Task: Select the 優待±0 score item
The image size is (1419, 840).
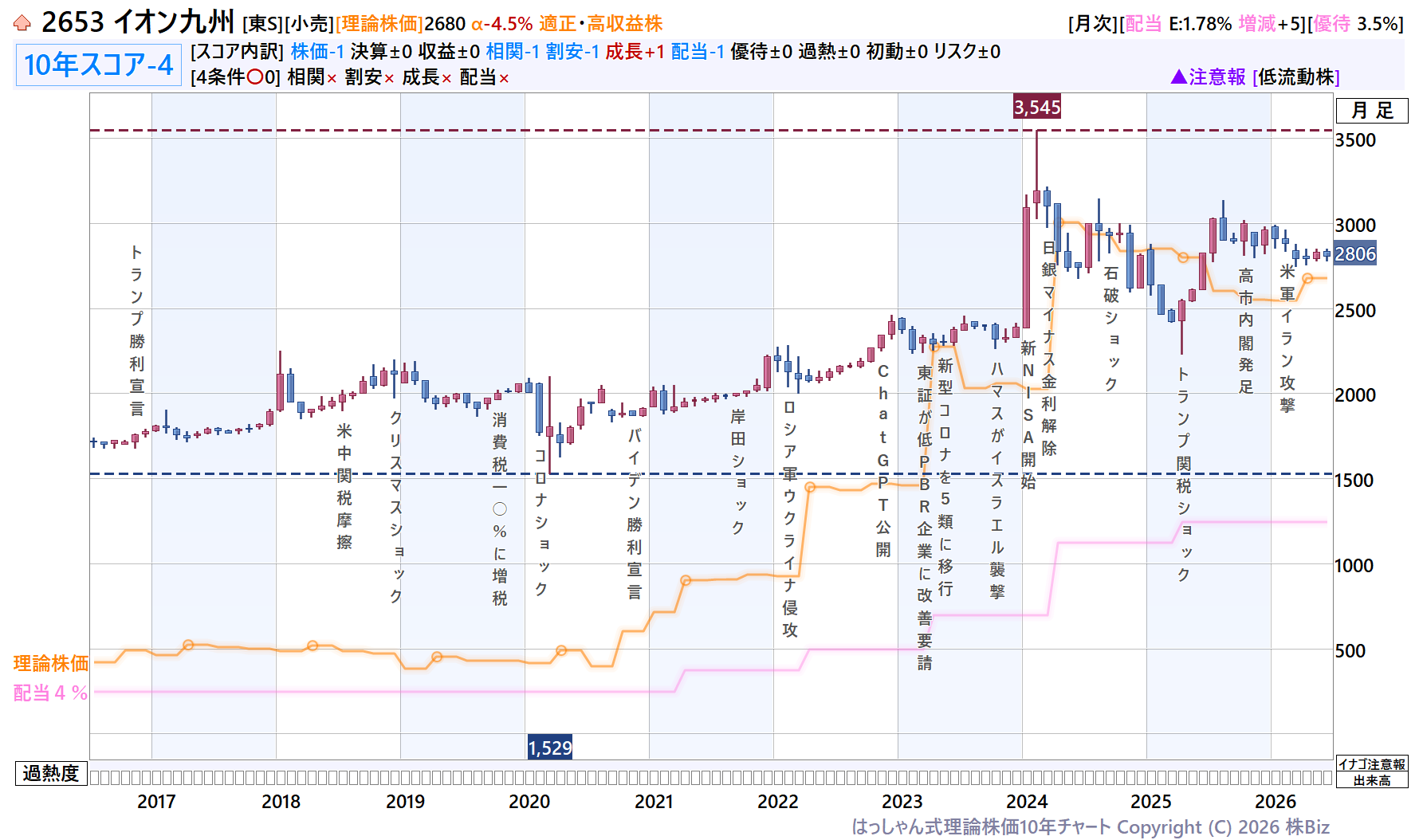Action: click(x=761, y=52)
